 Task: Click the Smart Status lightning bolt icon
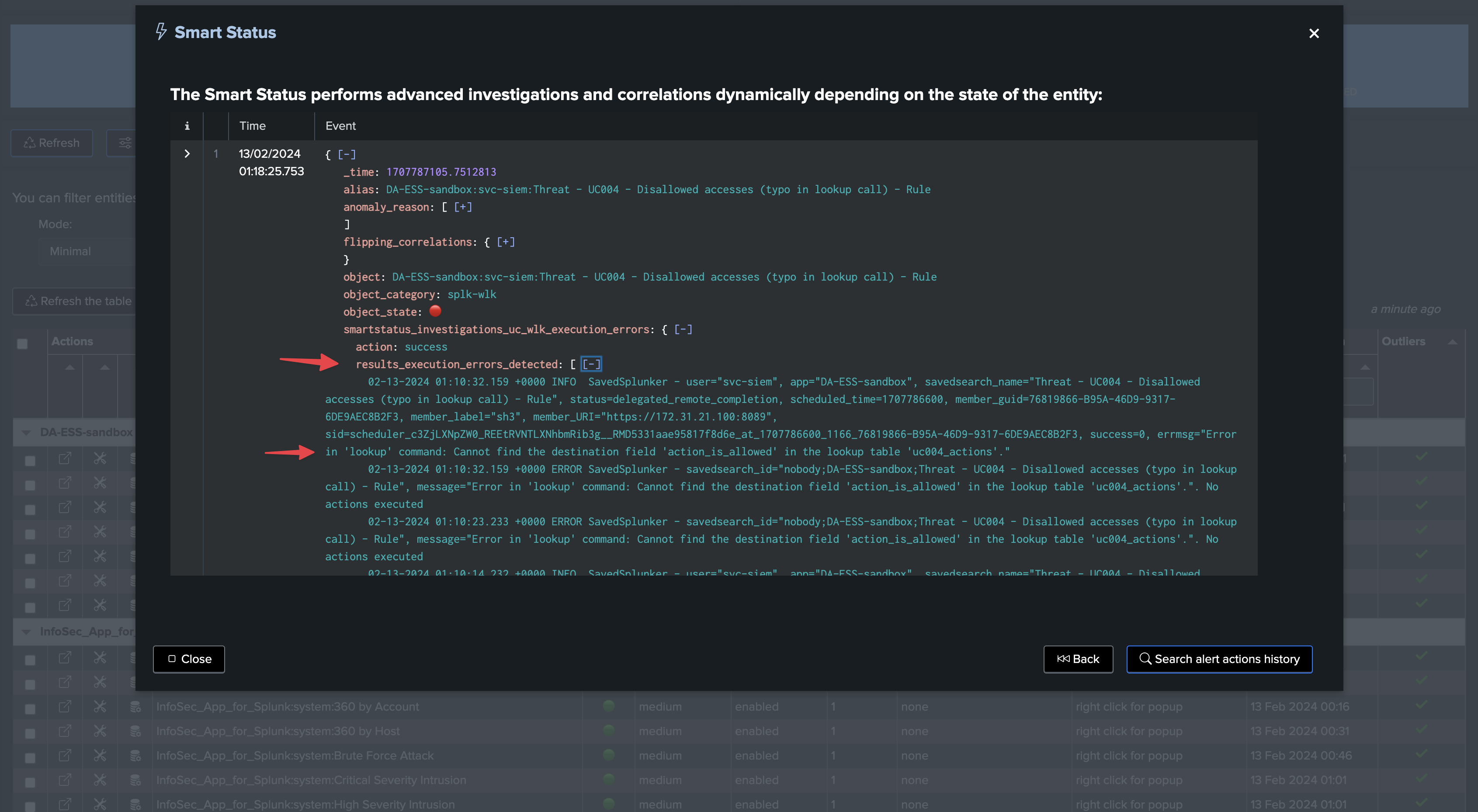click(161, 31)
